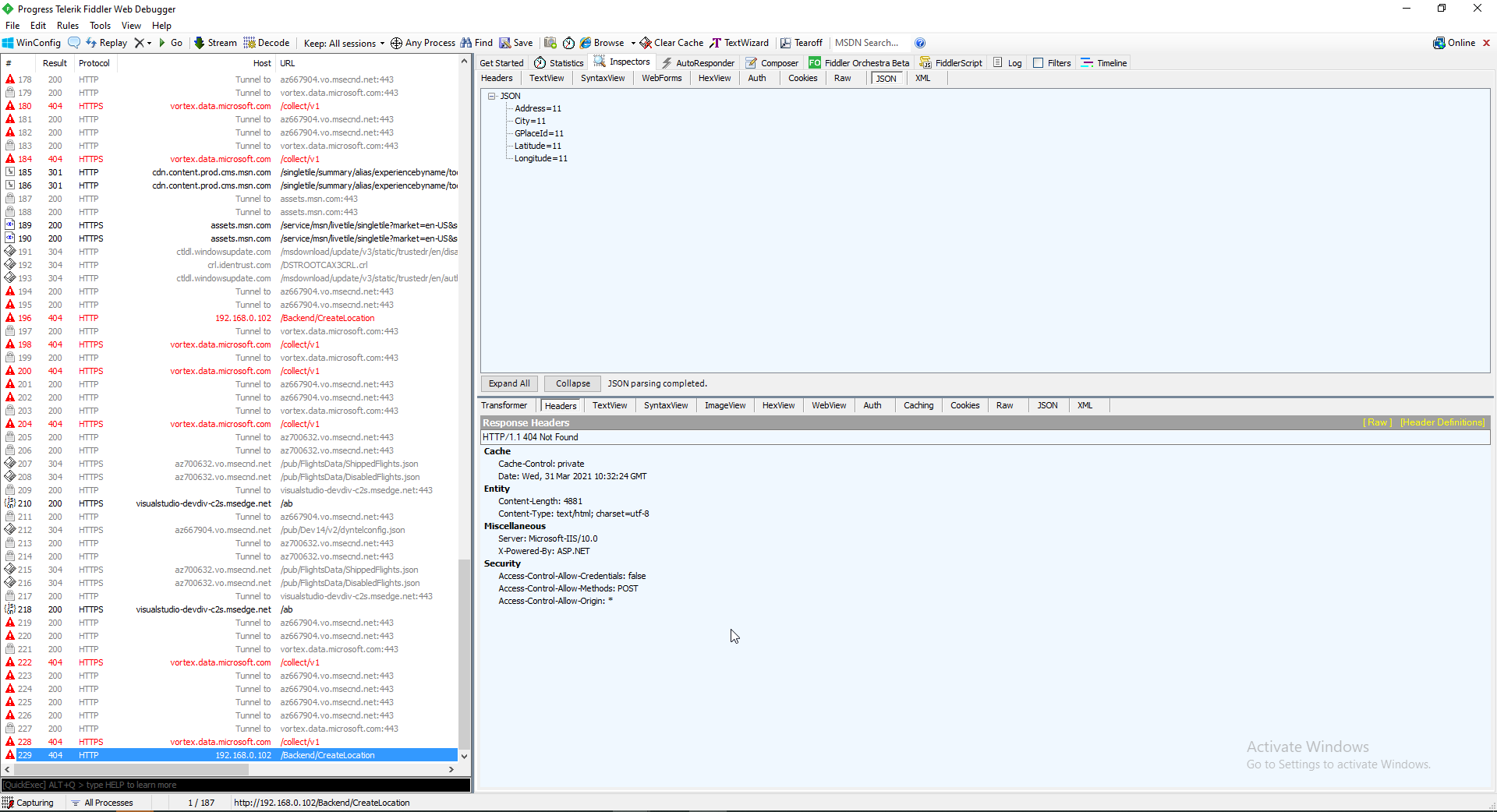Open the Get Started tab
This screenshot has height=812, width=1497.
coord(501,63)
